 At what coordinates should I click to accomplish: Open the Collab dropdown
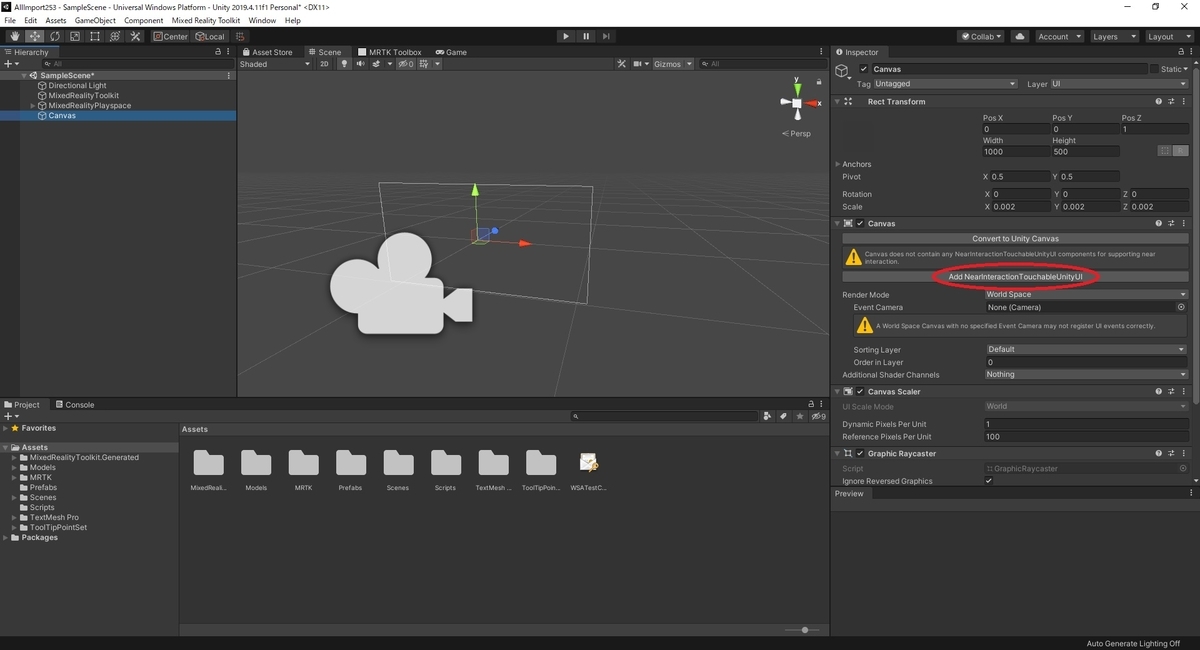982,36
